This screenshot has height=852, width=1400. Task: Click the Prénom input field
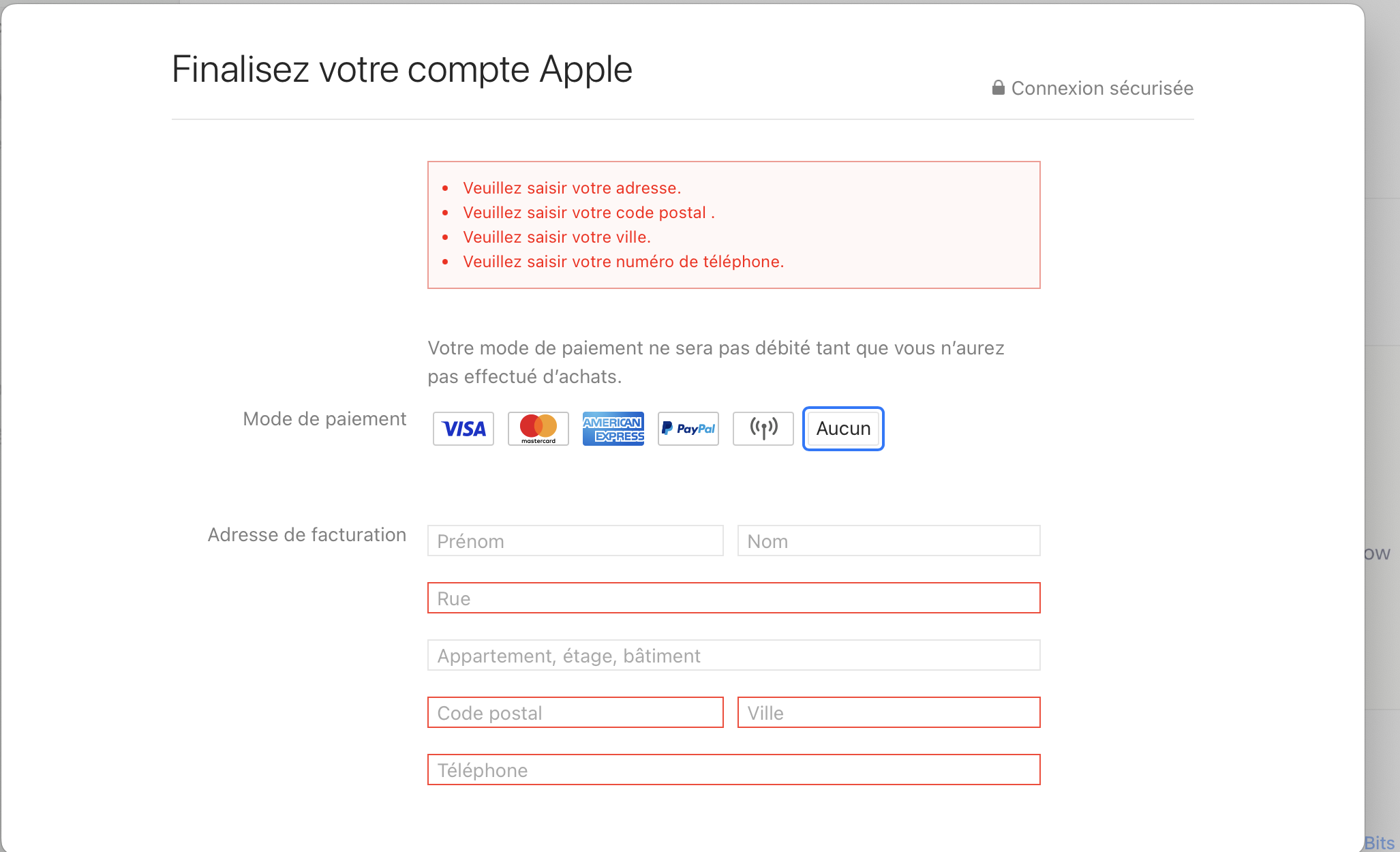tap(575, 541)
